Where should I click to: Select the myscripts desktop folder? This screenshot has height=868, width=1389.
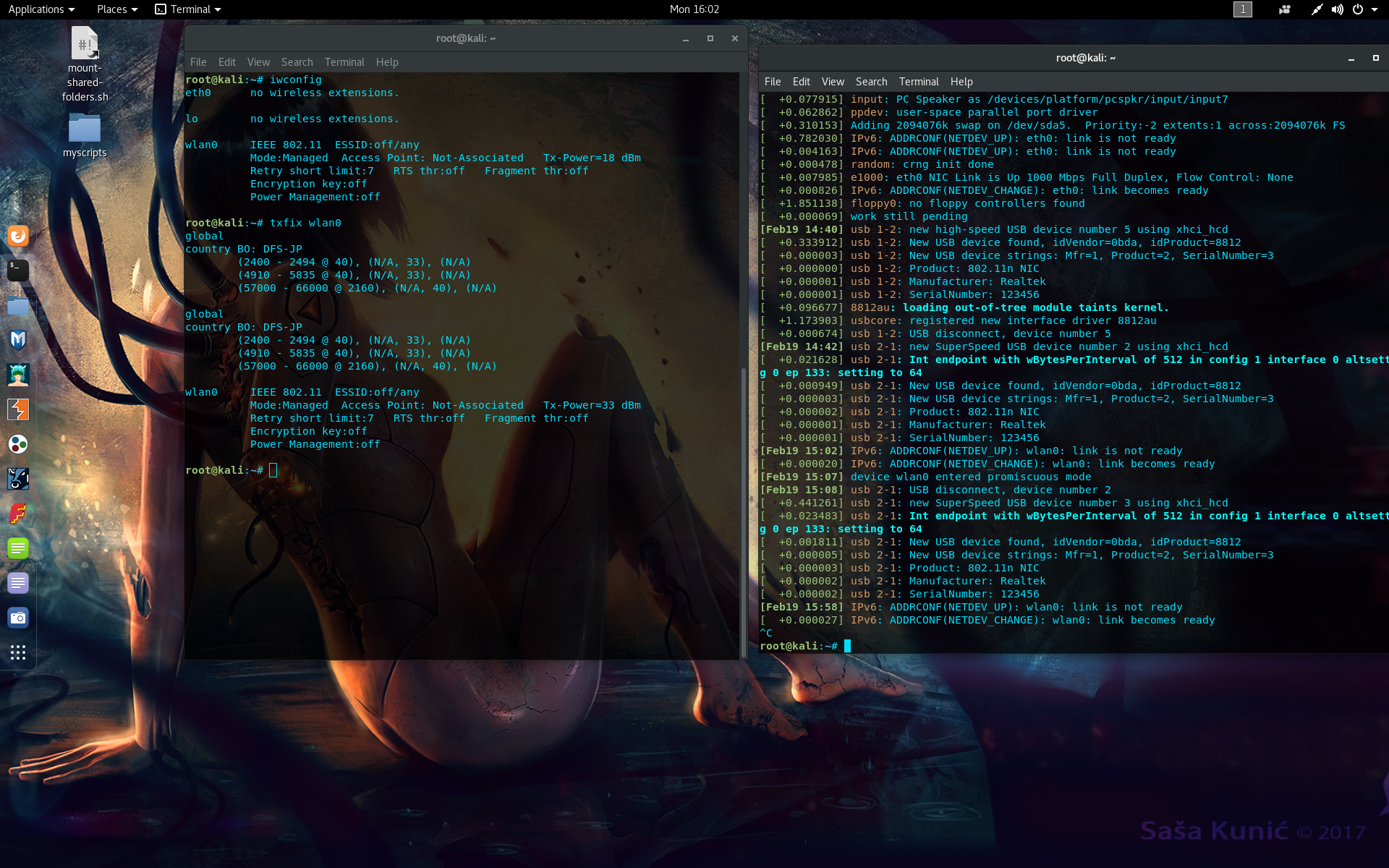pos(85,135)
